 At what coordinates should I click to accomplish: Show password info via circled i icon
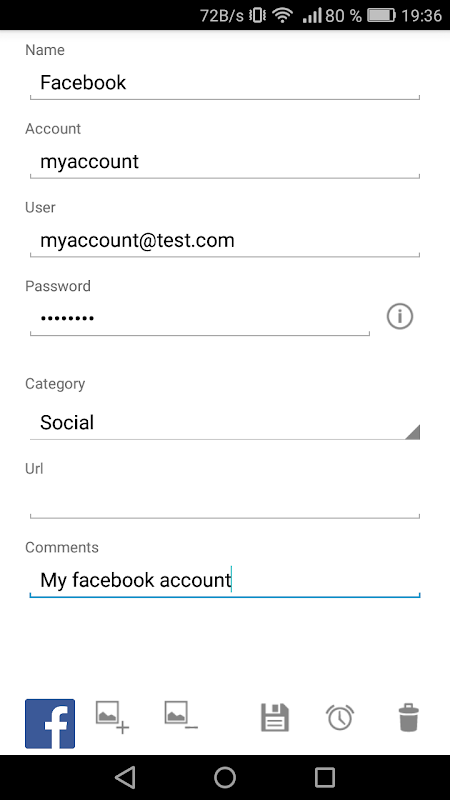point(399,317)
